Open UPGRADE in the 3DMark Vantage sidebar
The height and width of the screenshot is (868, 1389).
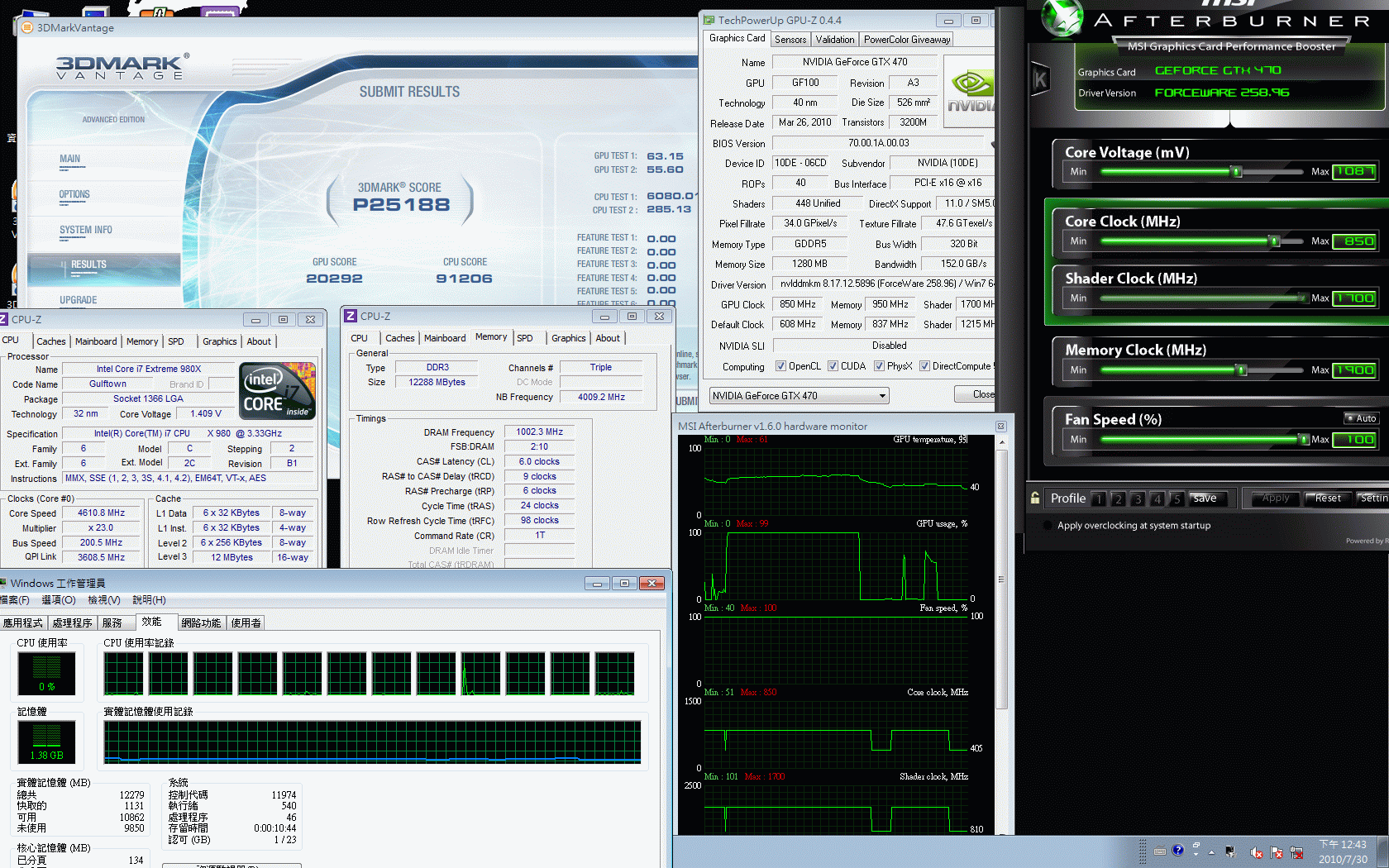coord(78,300)
